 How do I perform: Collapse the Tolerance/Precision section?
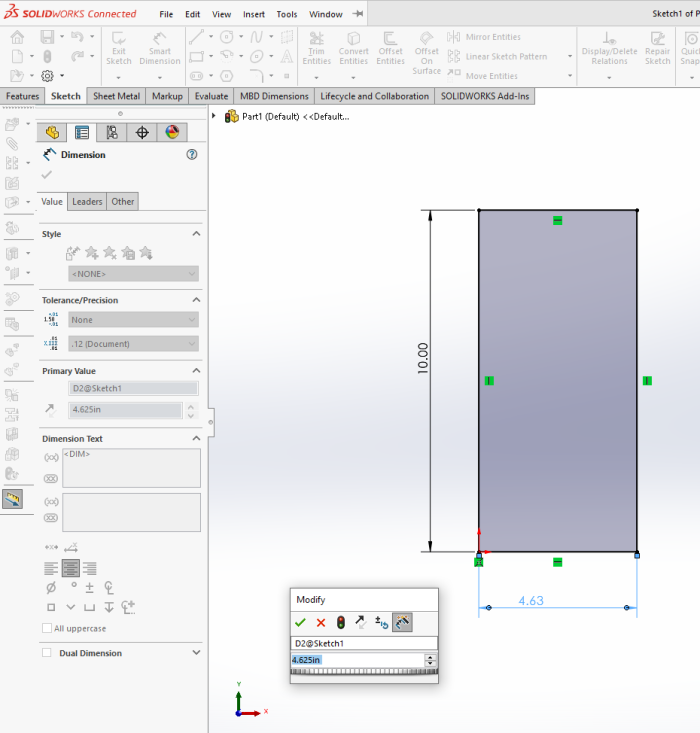pos(195,300)
